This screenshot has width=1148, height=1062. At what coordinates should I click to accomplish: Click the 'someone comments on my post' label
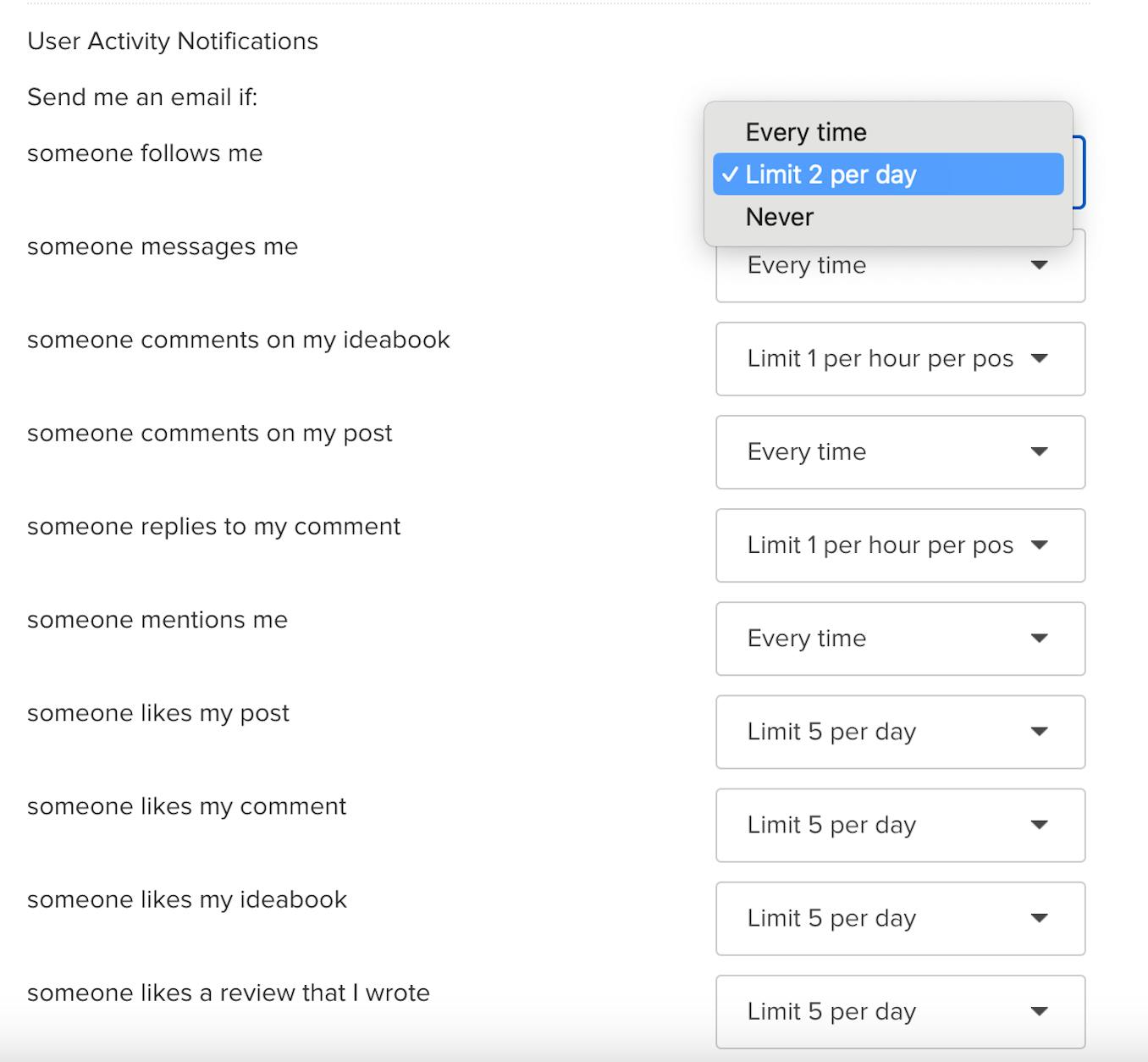pyautogui.click(x=210, y=434)
